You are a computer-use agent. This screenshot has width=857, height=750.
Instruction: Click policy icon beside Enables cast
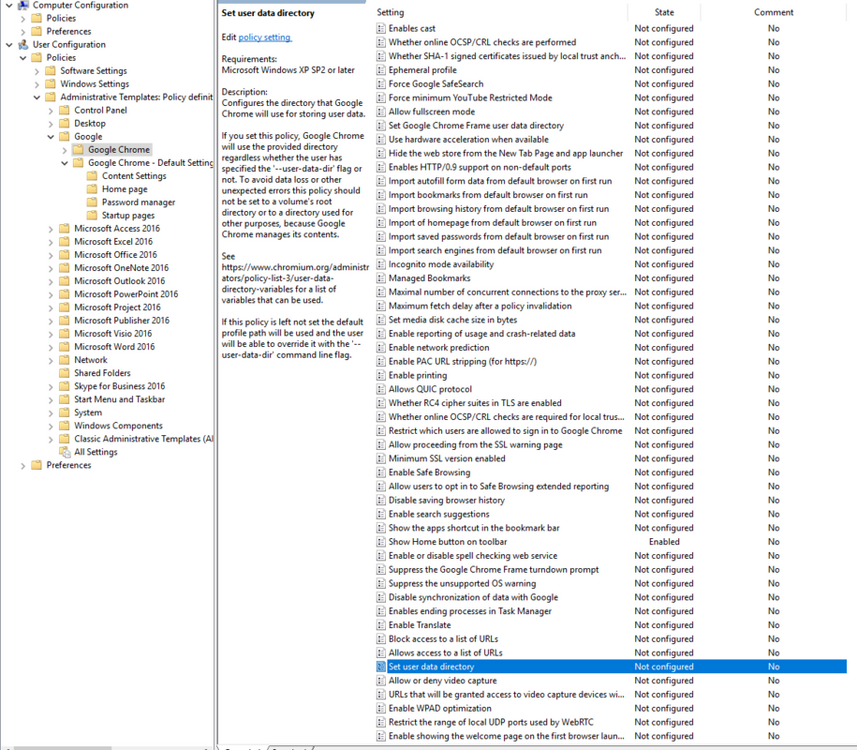point(381,28)
